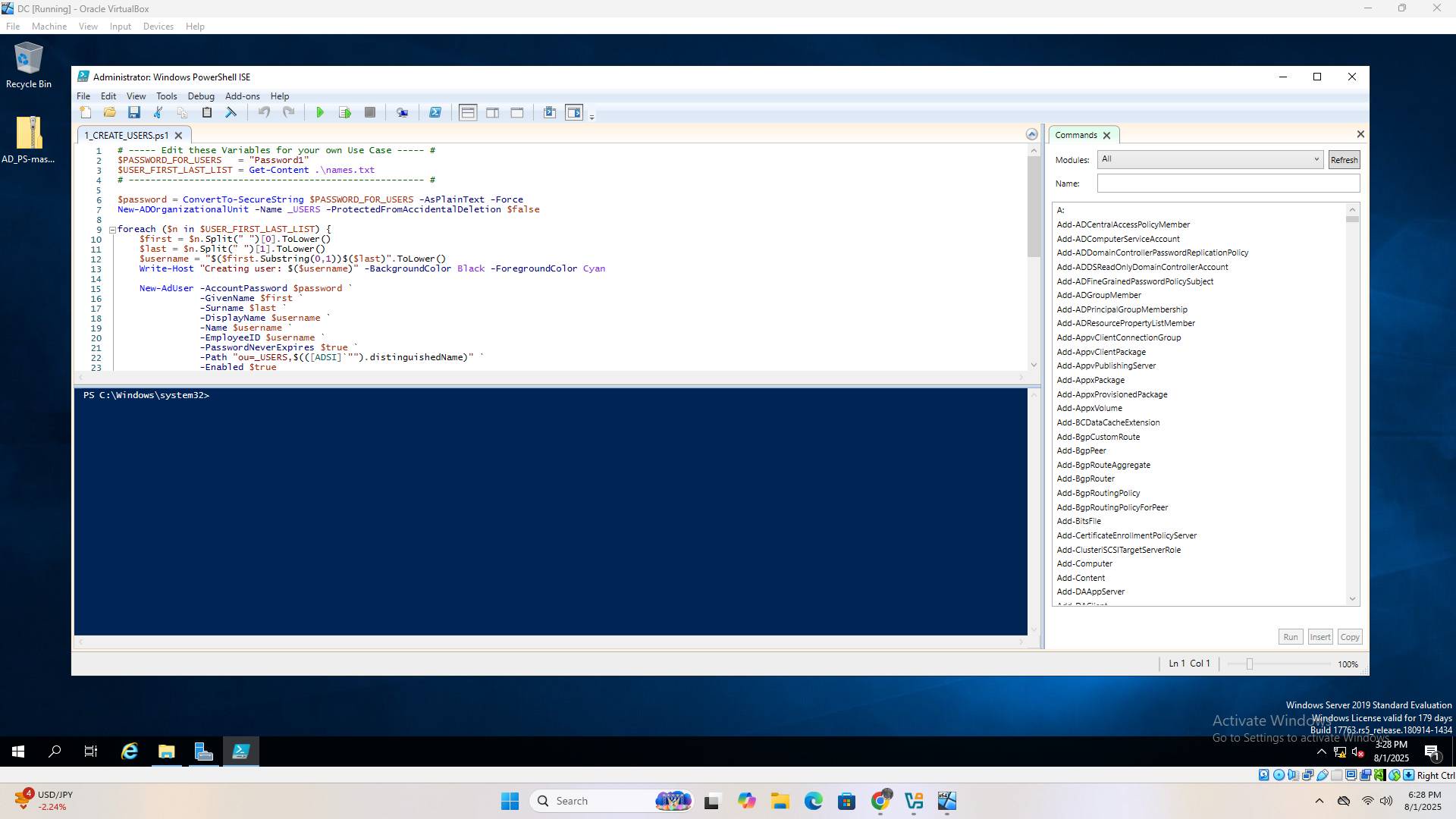Select the 1_CREATE_USERS.ps1 tab
1456x819 pixels.
coord(127,136)
